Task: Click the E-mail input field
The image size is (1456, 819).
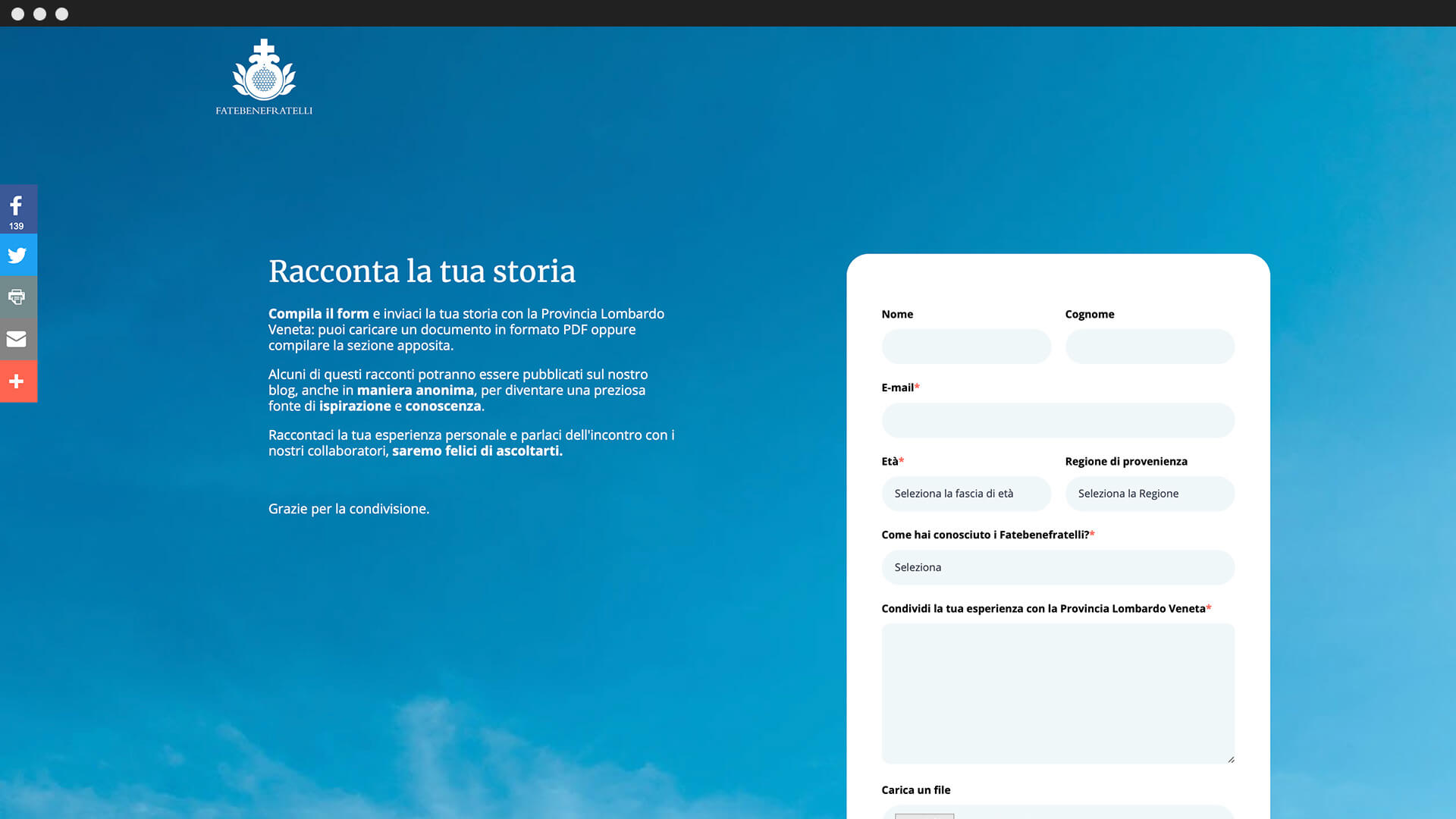Action: tap(1057, 420)
